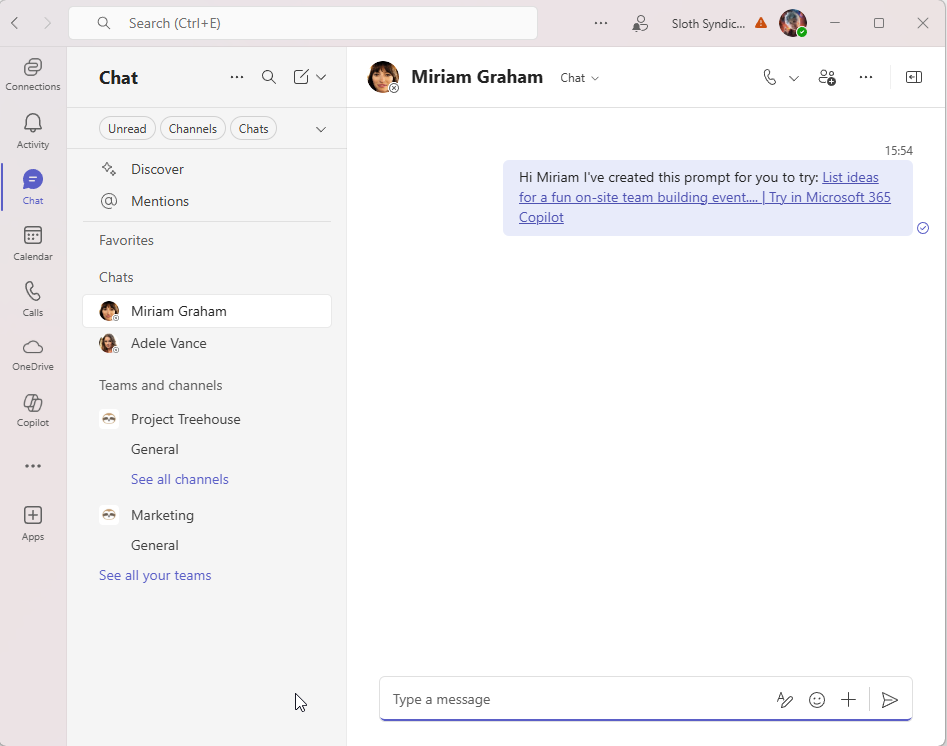Open the emoji picker

(817, 699)
